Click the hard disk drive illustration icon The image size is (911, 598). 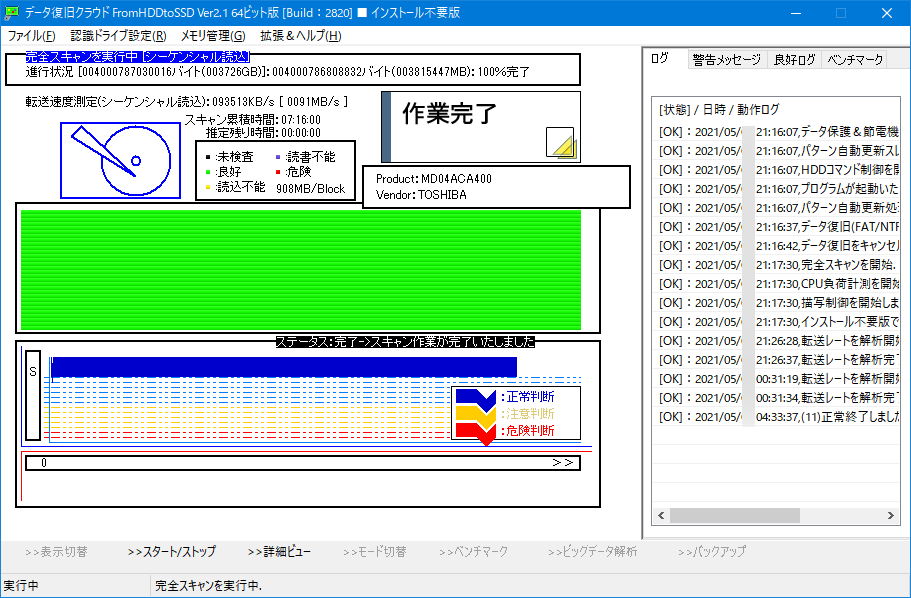(x=120, y=160)
